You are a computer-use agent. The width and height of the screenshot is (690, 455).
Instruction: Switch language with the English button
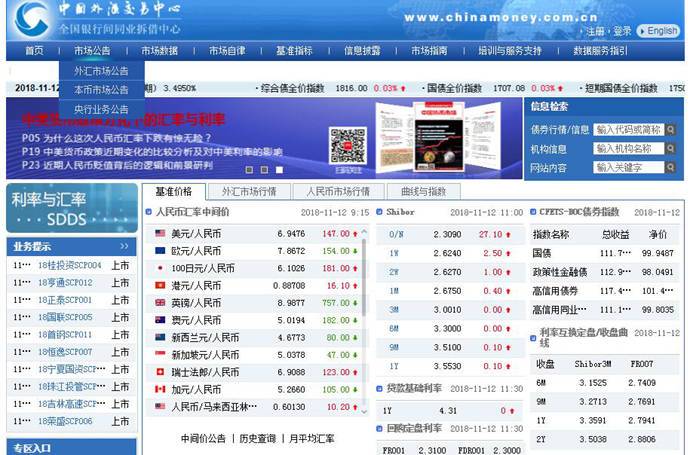[x=657, y=31]
